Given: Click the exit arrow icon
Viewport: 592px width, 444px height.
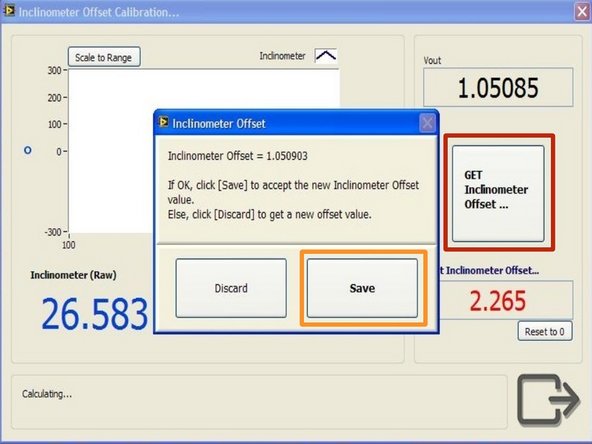Looking at the screenshot, I should click(x=548, y=399).
